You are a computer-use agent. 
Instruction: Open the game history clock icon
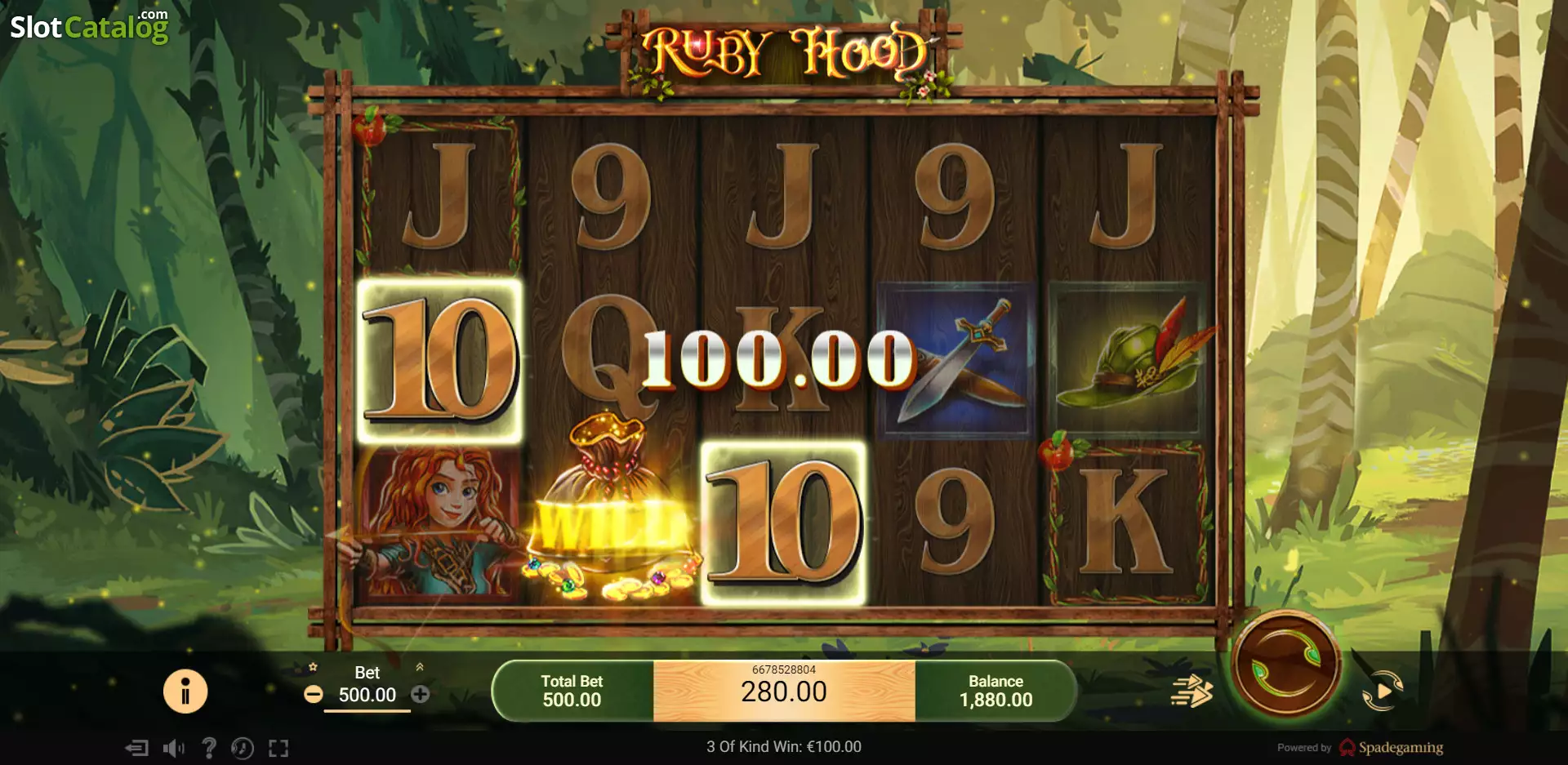coord(243,748)
